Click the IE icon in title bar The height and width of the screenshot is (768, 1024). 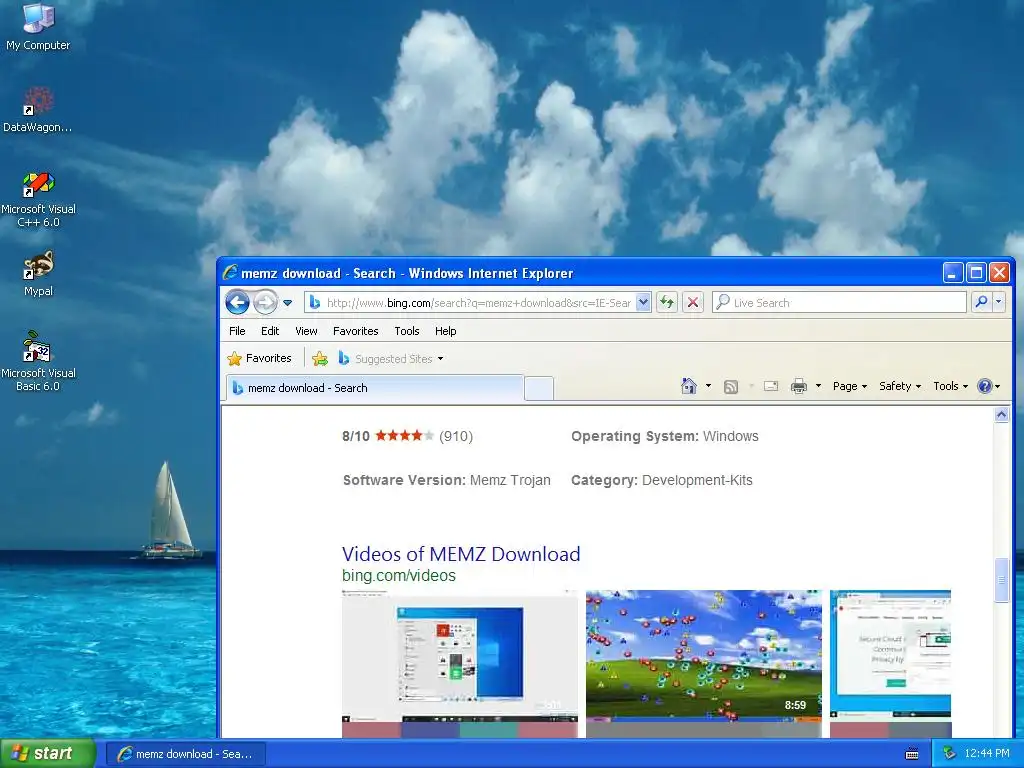230,272
